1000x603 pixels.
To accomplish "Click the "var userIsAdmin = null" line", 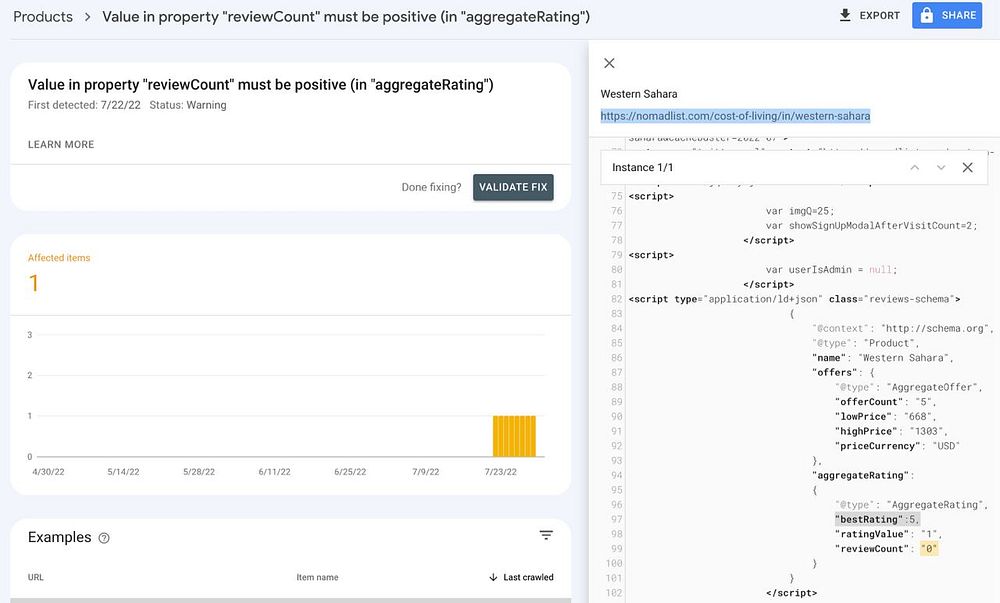I will tap(832, 270).
